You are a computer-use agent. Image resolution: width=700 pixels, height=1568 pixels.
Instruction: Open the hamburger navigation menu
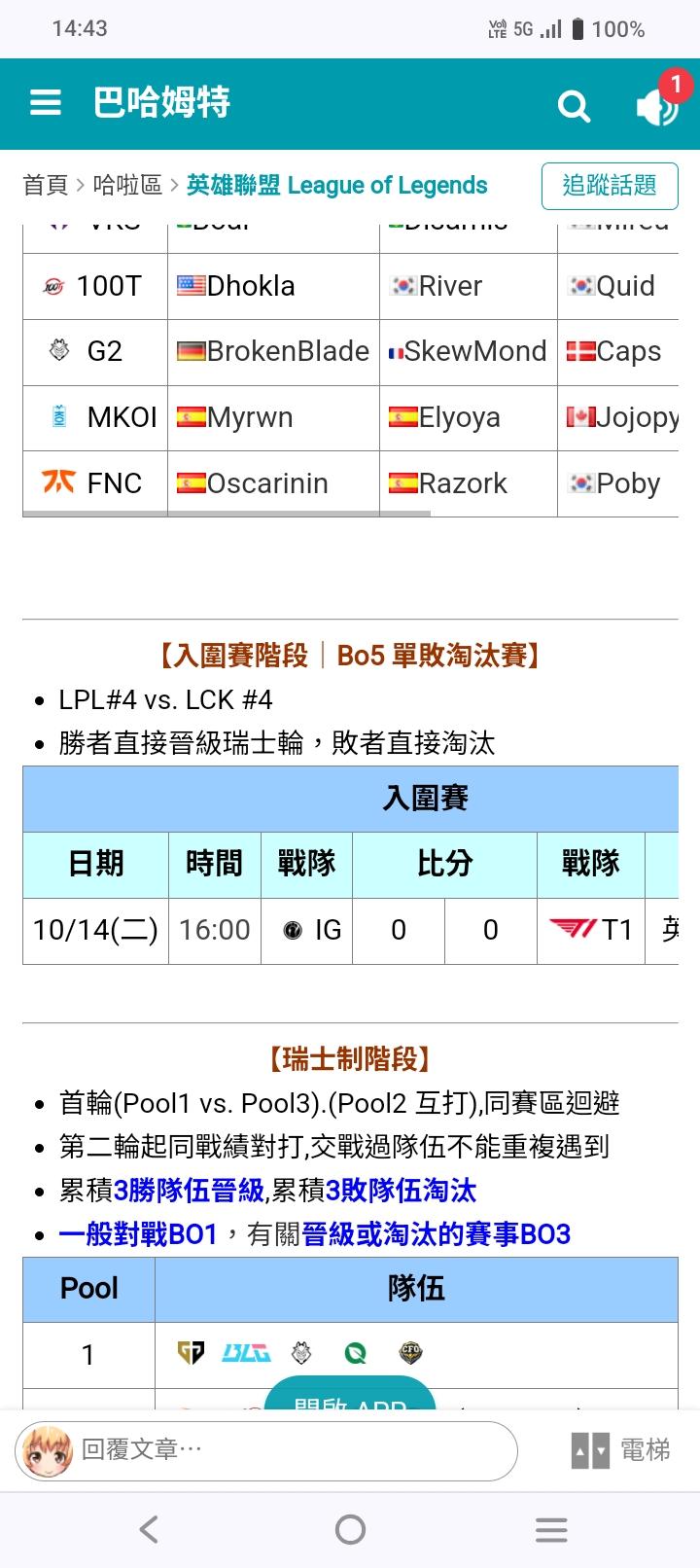(x=46, y=103)
